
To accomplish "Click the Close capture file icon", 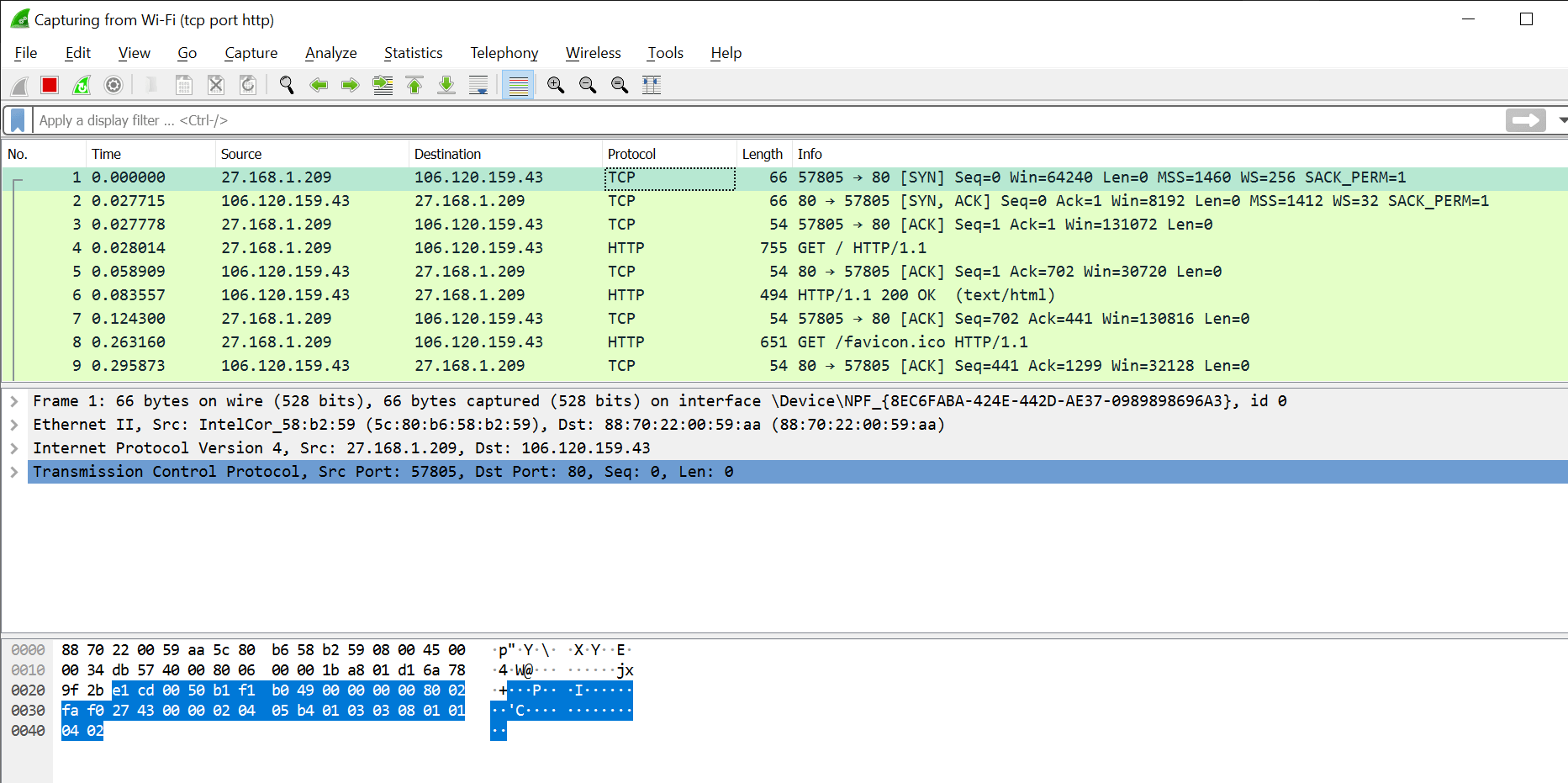I will coord(216,85).
